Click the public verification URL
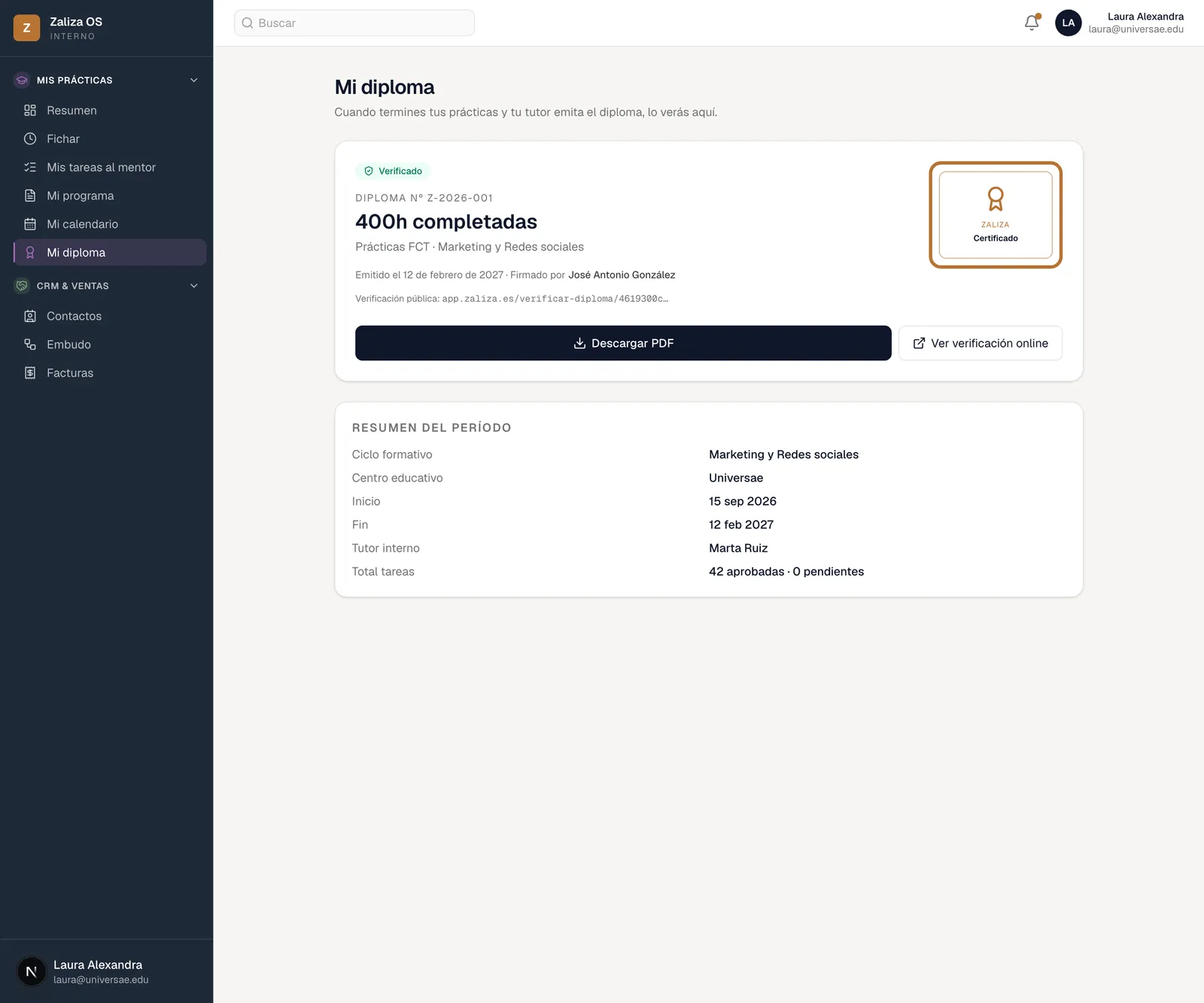 tap(555, 299)
